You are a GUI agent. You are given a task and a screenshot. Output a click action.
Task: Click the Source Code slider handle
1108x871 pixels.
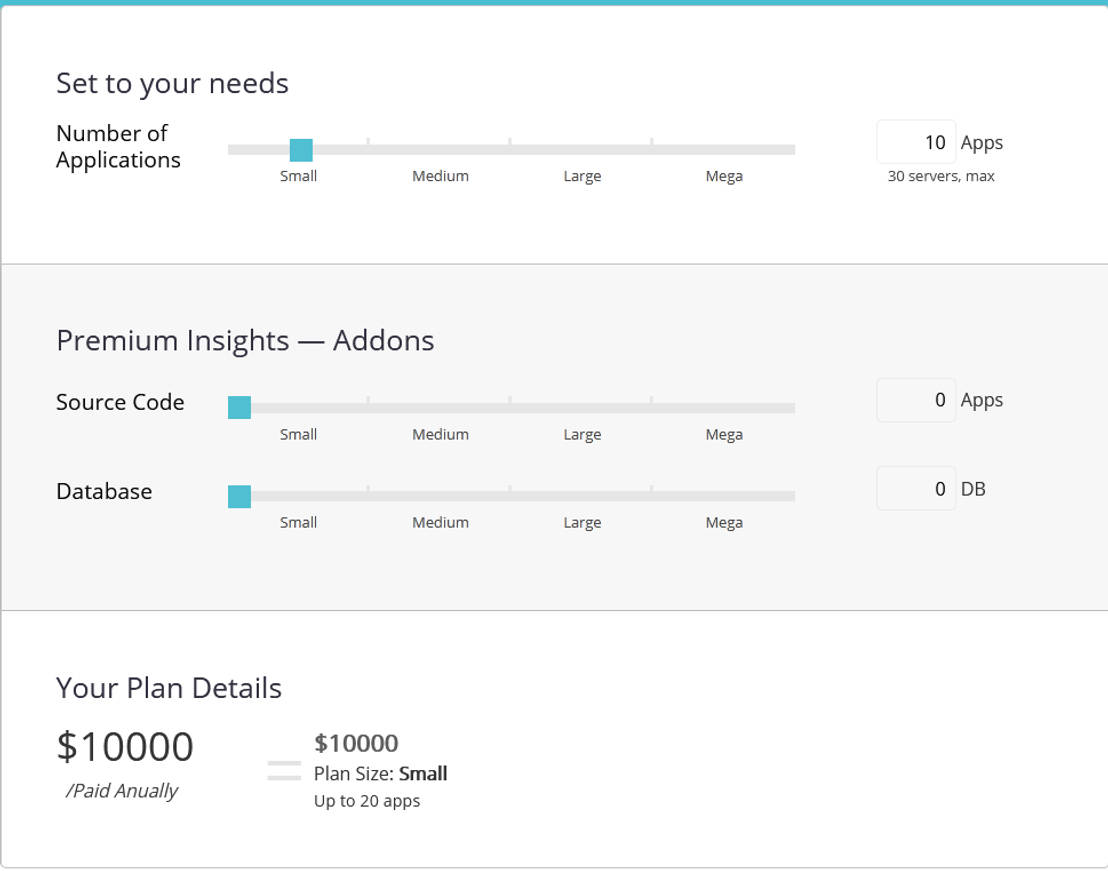coord(240,408)
